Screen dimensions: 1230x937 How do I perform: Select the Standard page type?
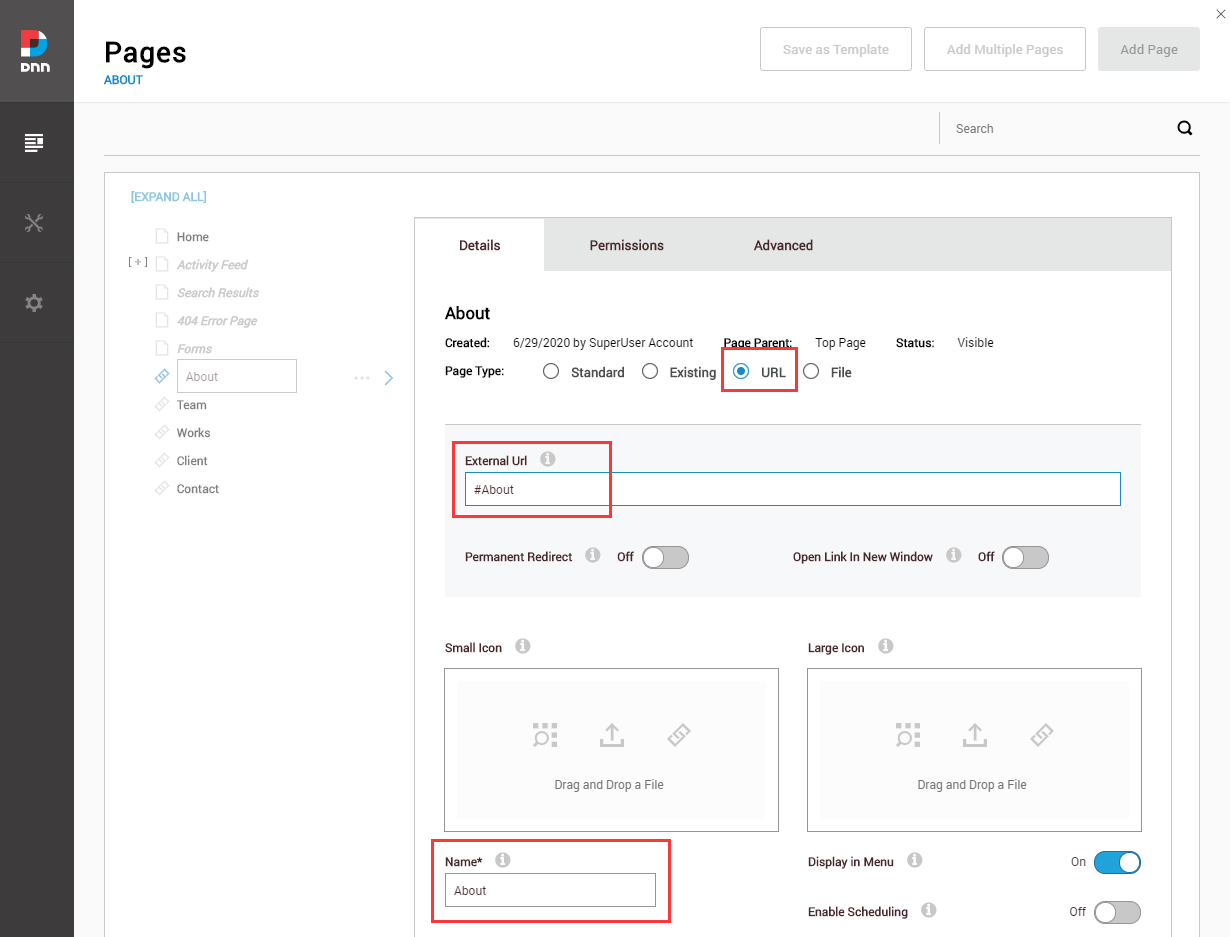(551, 371)
